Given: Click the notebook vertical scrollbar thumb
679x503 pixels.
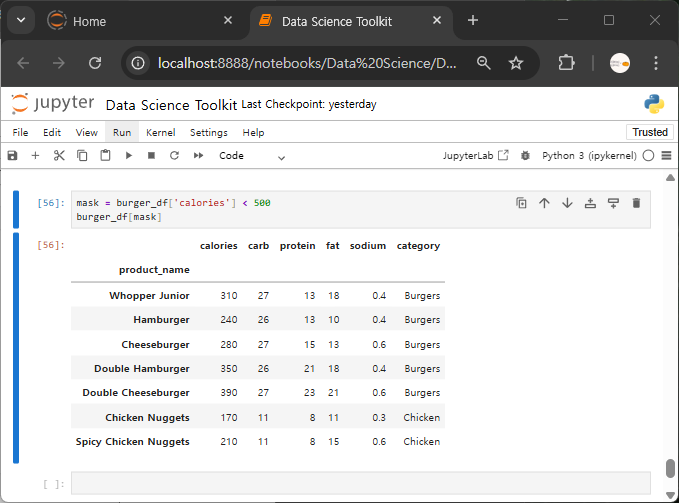Looking at the screenshot, I should coord(670,468).
